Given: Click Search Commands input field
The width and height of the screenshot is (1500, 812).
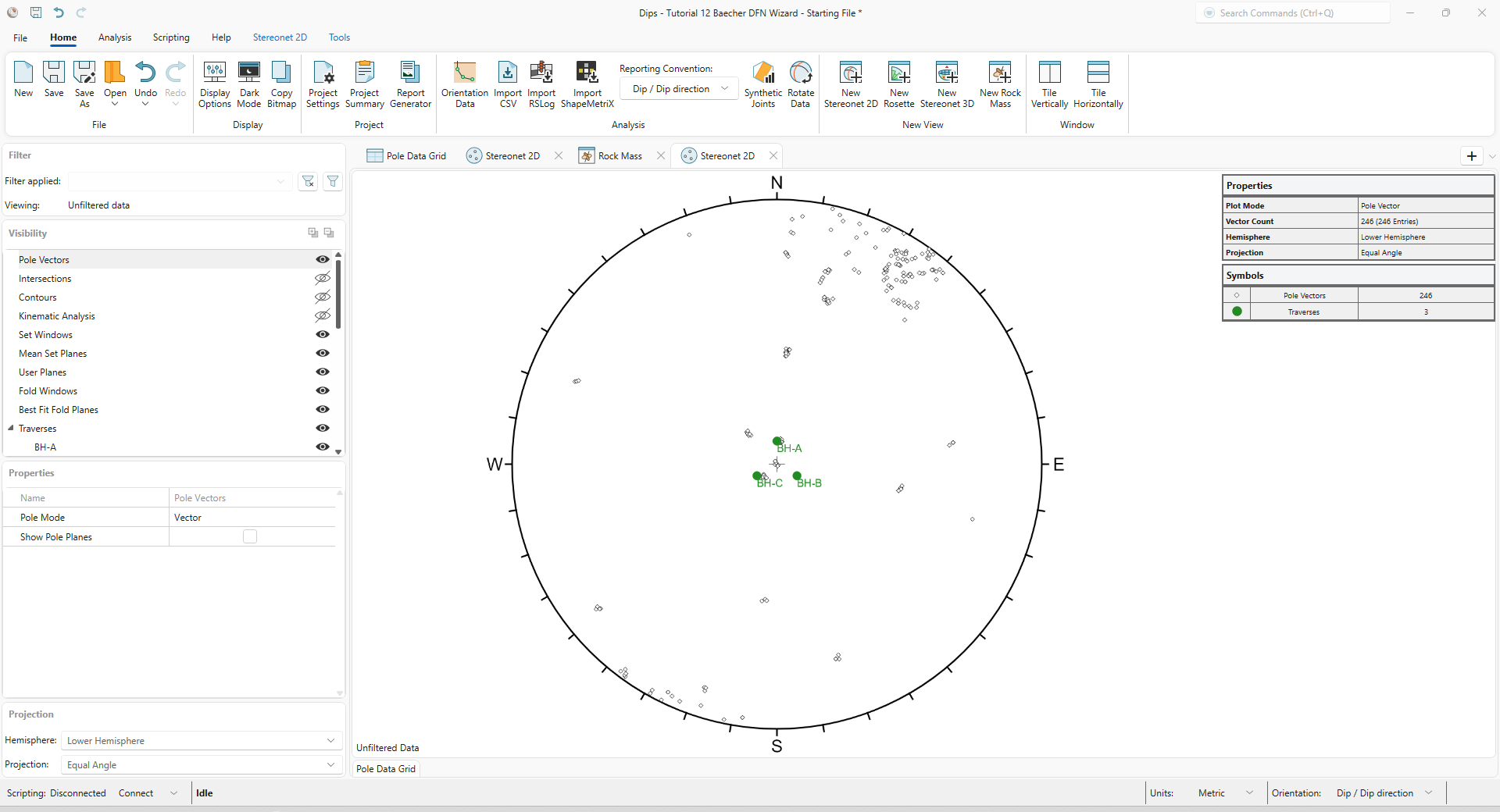Looking at the screenshot, I should (1293, 12).
